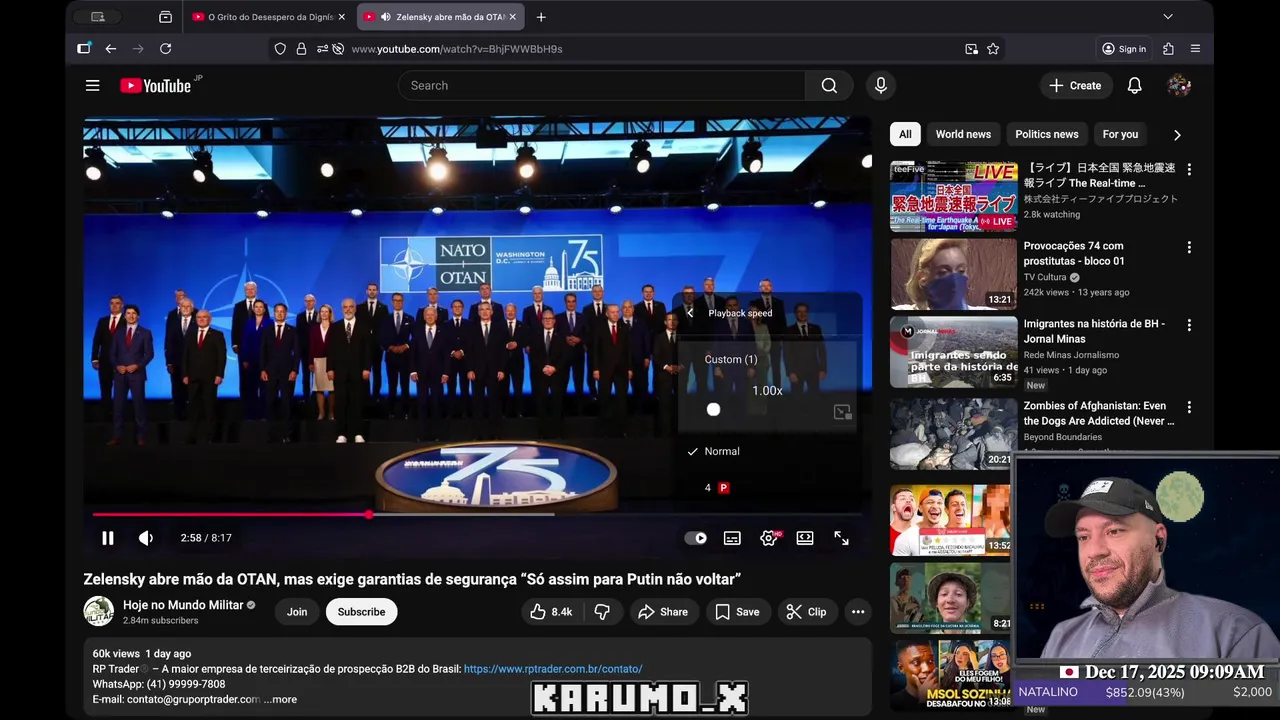Like the video with 8.4k likes
The width and height of the screenshot is (1280, 720).
550,612
